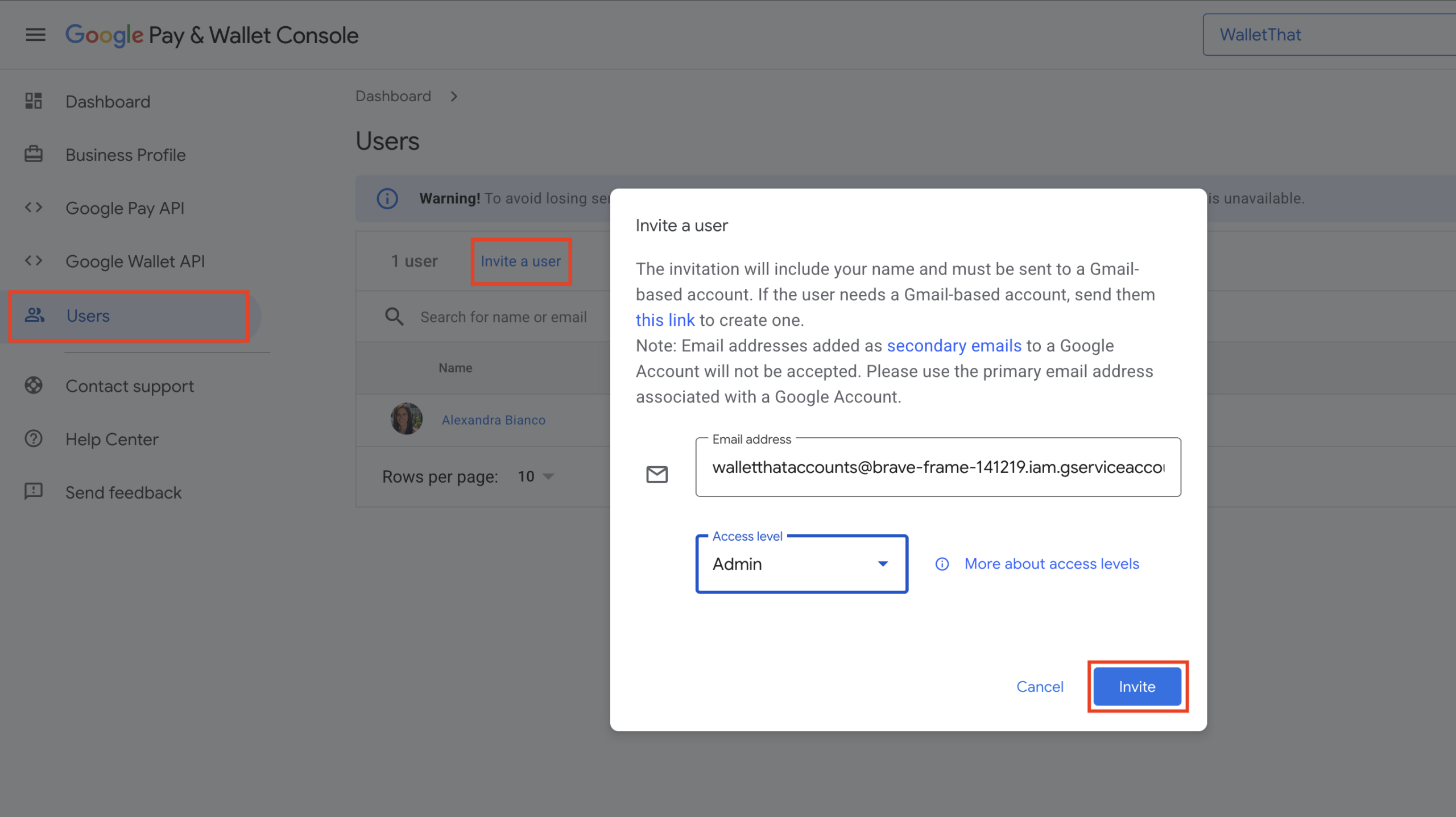Open Business Profile in sidebar
1456x817 pixels.
(x=126, y=155)
